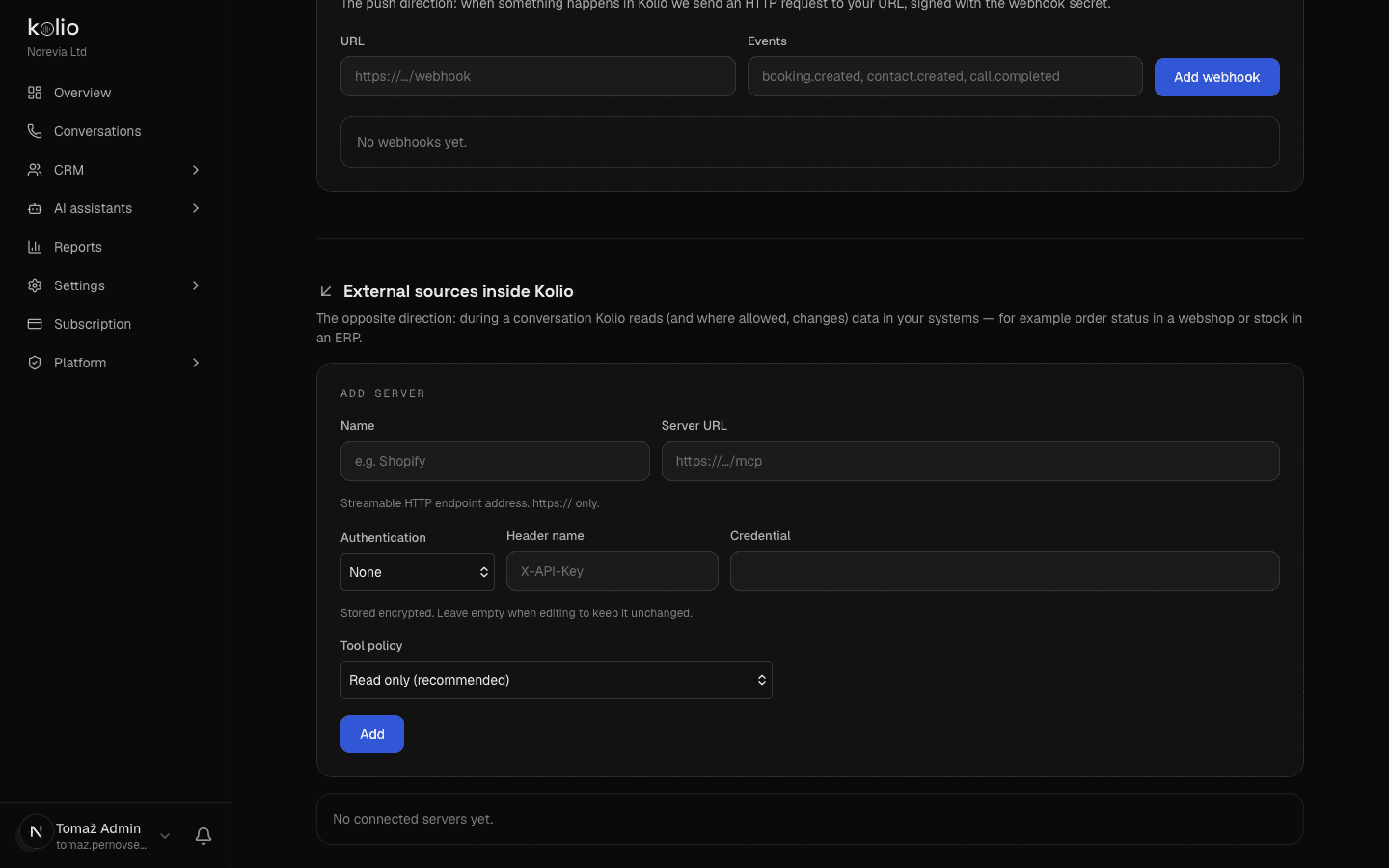
Task: Open the user account menu chevron
Action: click(165, 836)
